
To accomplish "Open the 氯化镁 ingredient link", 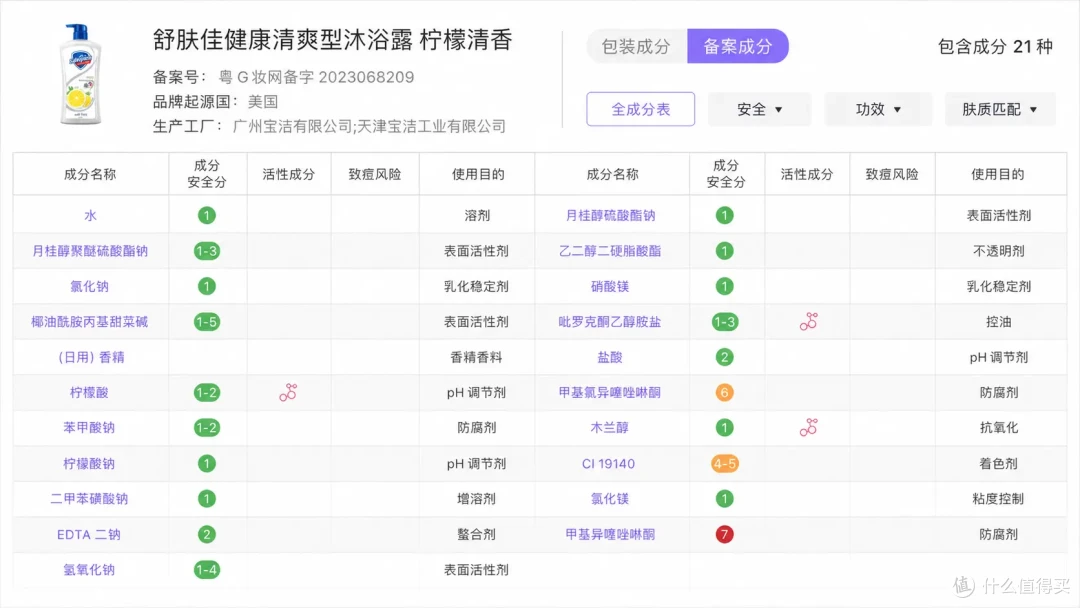I will (610, 499).
